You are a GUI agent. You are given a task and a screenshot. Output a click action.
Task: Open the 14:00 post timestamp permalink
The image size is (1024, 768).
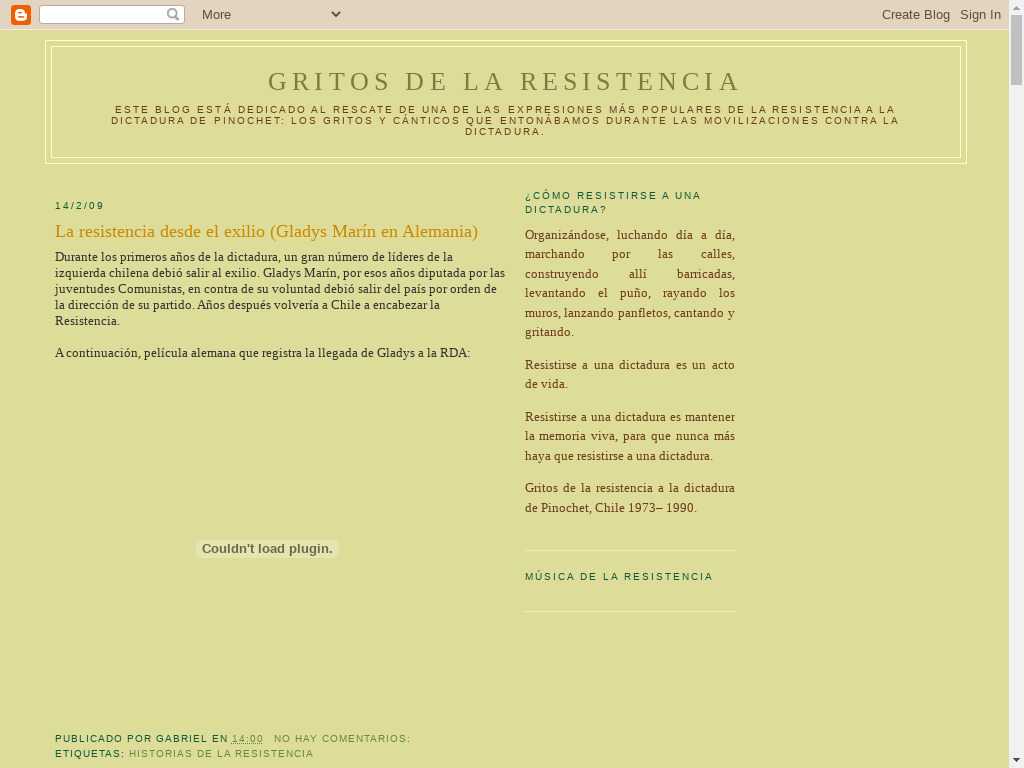pos(247,739)
